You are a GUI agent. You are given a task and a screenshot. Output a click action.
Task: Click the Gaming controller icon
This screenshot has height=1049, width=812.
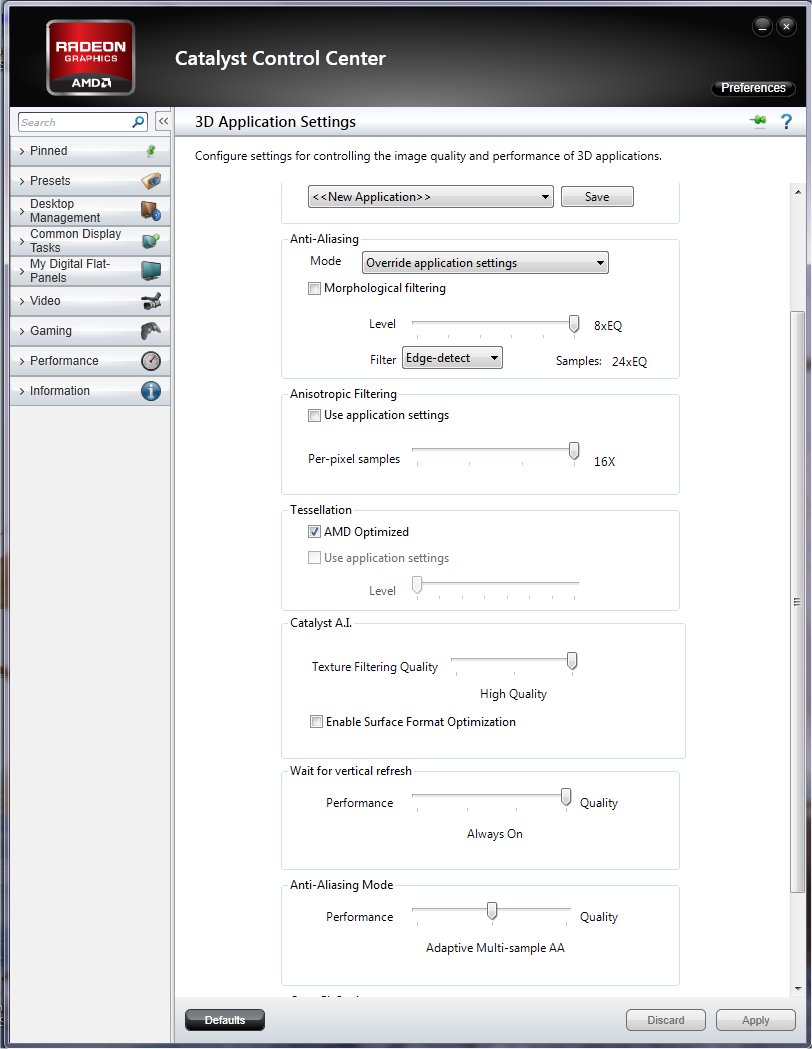coord(151,330)
